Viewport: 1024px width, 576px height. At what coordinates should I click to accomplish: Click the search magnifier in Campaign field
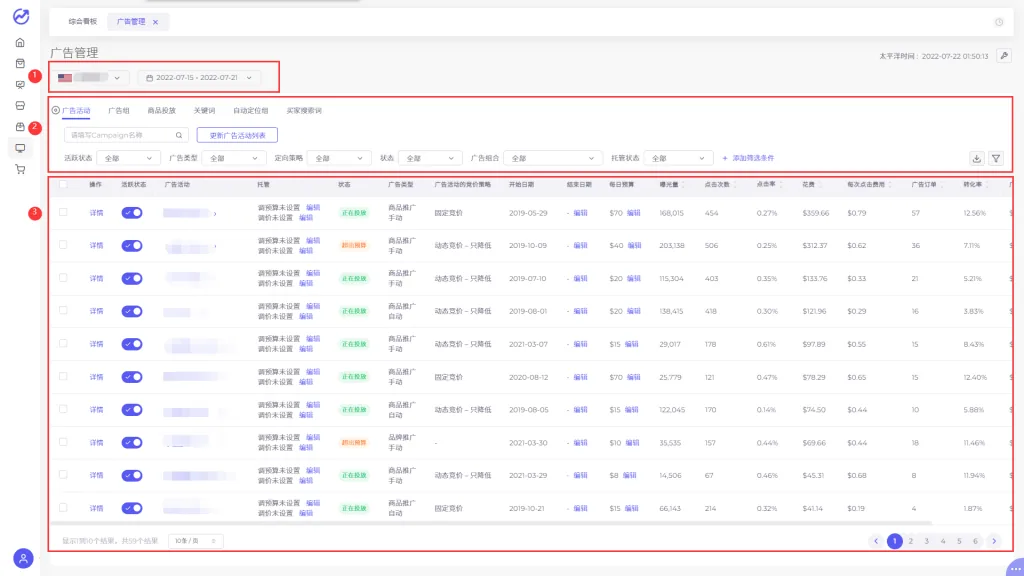click(179, 135)
